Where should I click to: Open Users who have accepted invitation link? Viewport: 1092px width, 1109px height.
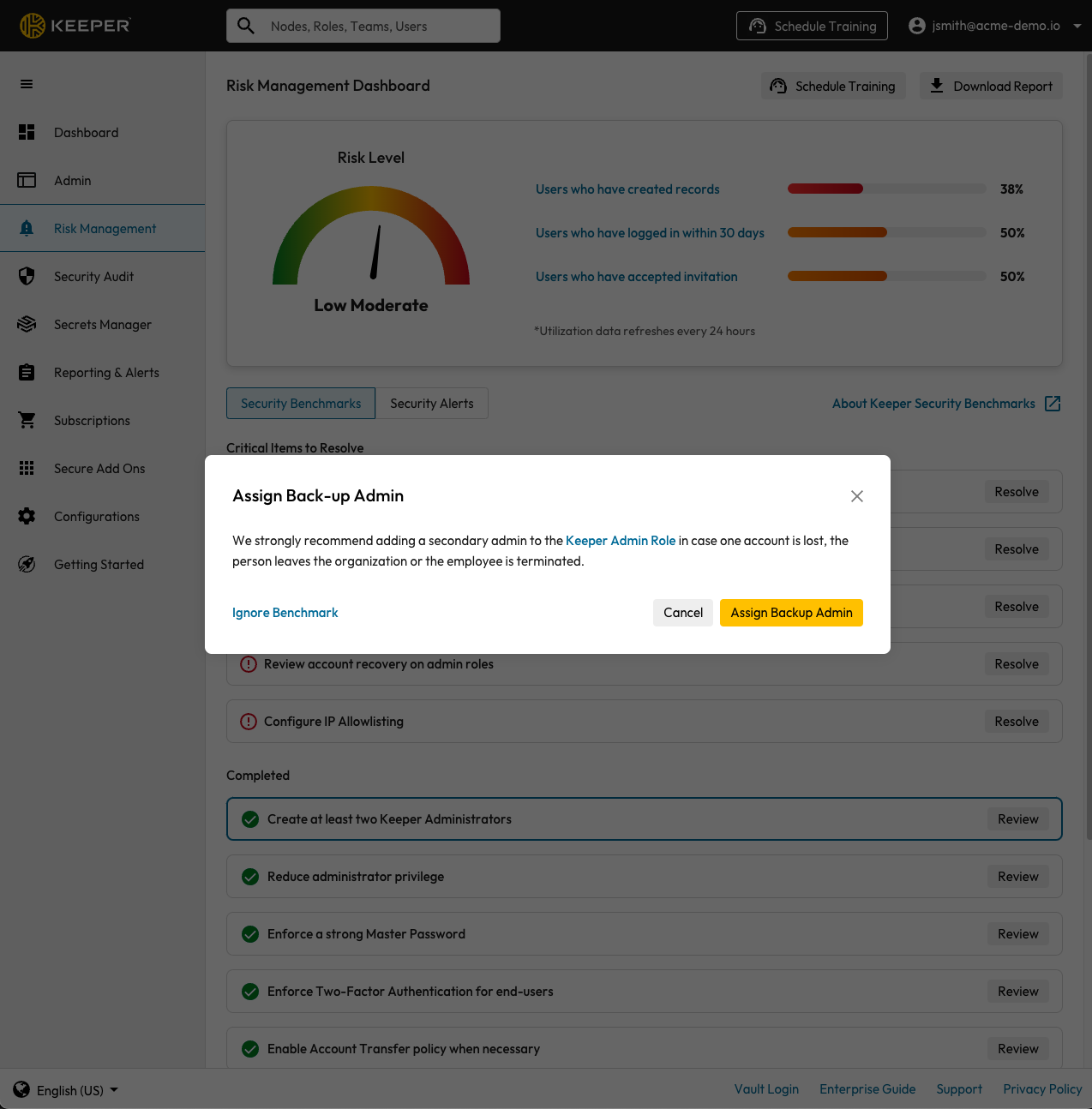pyautogui.click(x=637, y=277)
